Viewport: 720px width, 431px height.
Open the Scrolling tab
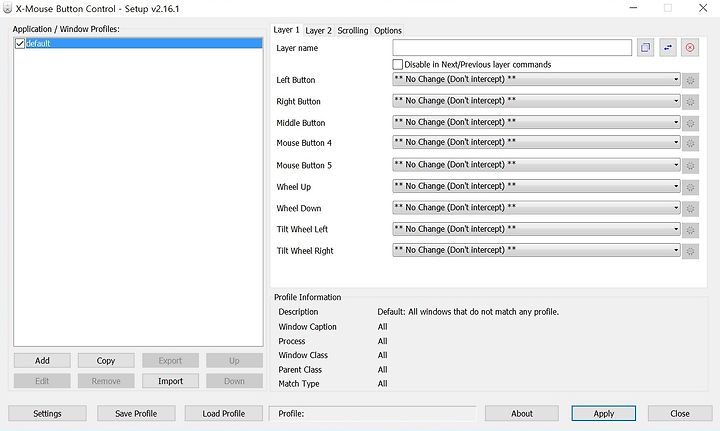pos(353,31)
